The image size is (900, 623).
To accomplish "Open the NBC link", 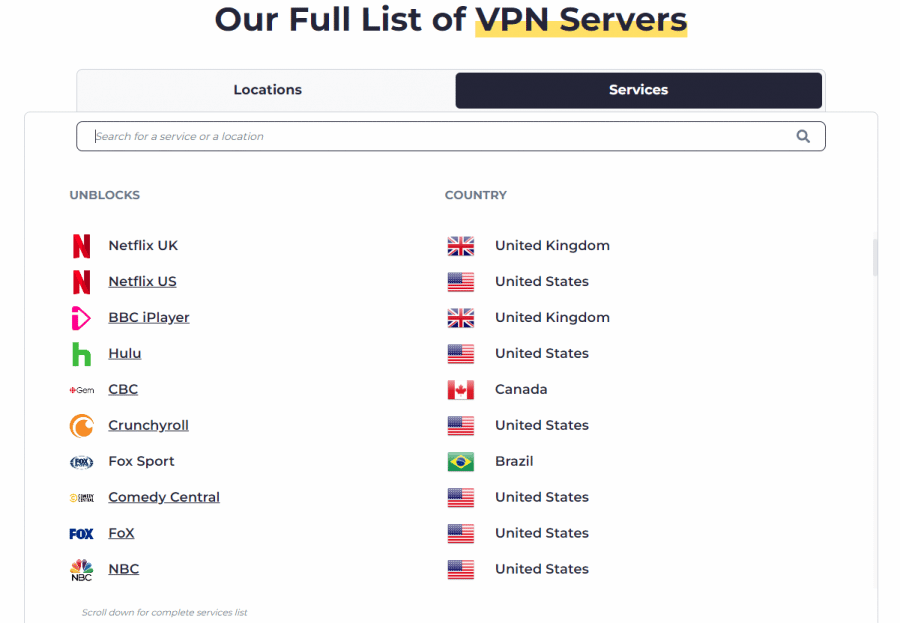I will click(x=123, y=569).
